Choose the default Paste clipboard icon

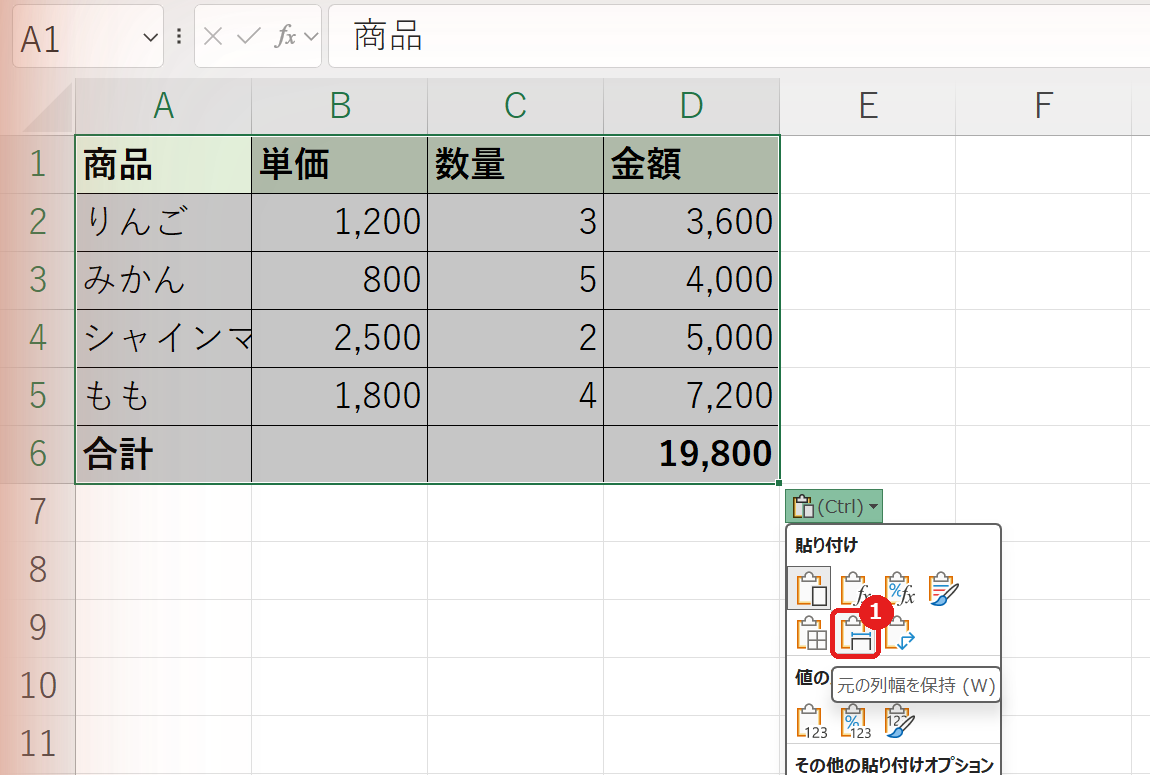point(810,588)
